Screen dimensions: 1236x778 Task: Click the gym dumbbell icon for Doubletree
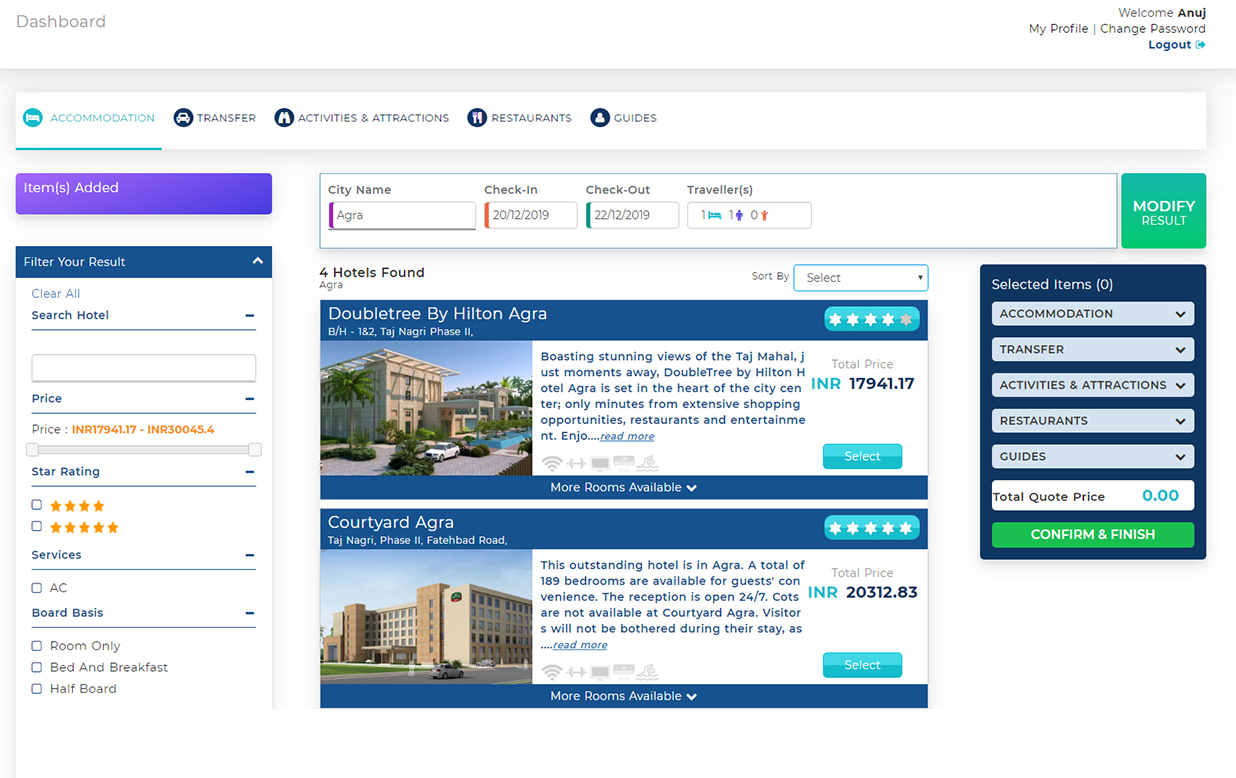click(x=576, y=463)
